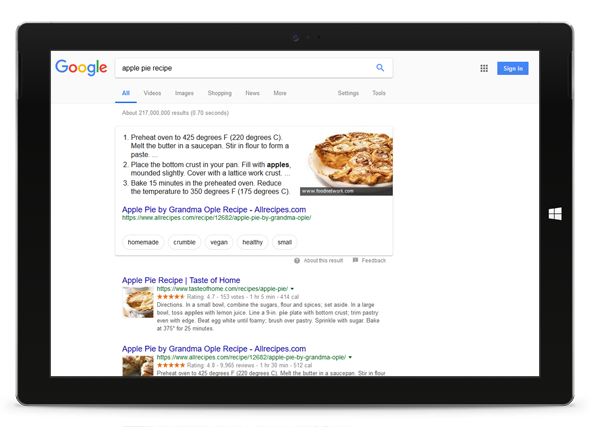Select the healthy chip
The height and width of the screenshot is (427, 590).
[x=252, y=242]
